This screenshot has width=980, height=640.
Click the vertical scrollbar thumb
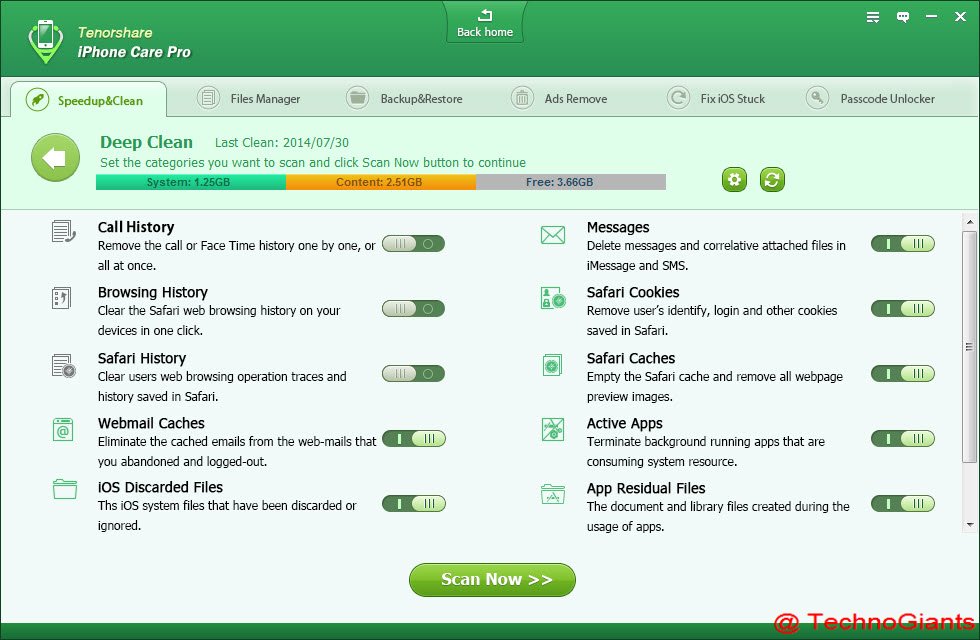tap(969, 347)
